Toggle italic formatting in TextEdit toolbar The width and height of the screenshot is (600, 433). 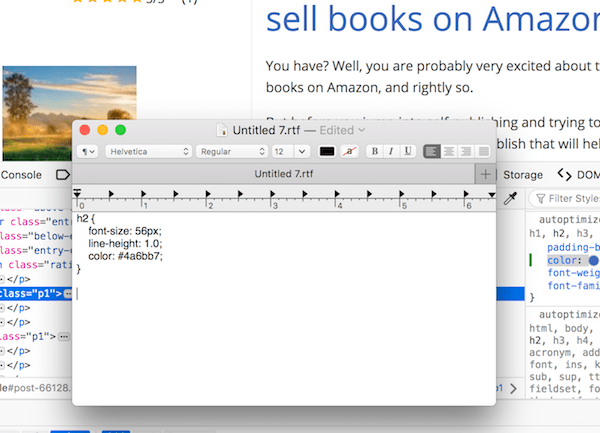point(391,151)
